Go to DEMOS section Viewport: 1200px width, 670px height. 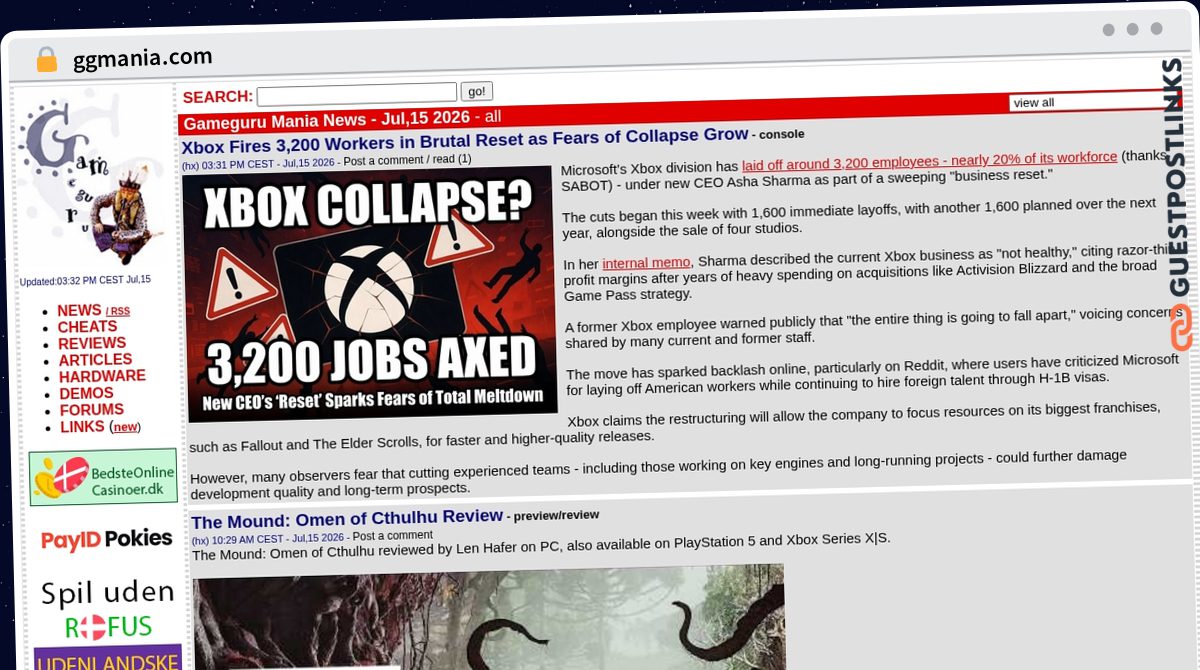pos(87,393)
